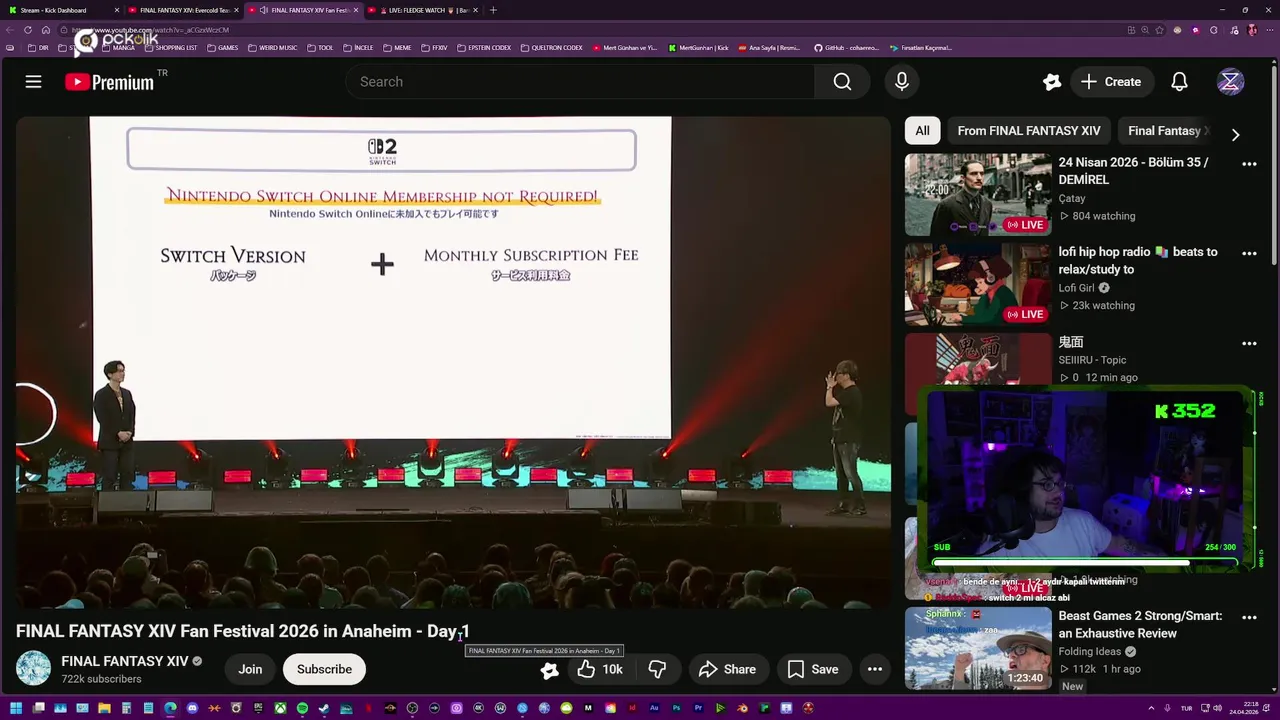Open the Beast Games 1:23:40 thumbnail
The image size is (1280, 720).
pos(978,648)
